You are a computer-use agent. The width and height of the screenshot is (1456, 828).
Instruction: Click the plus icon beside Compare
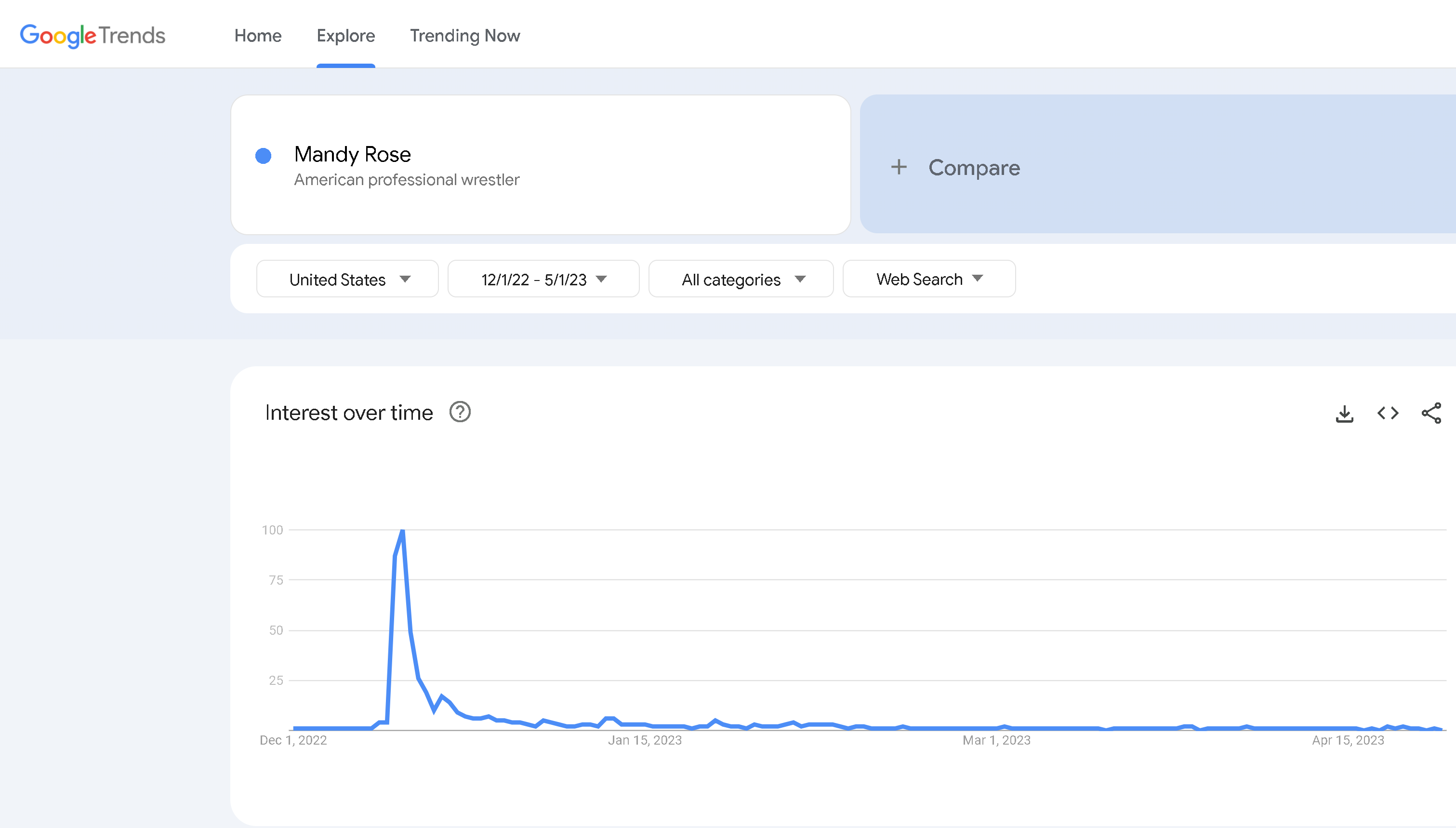pos(899,167)
